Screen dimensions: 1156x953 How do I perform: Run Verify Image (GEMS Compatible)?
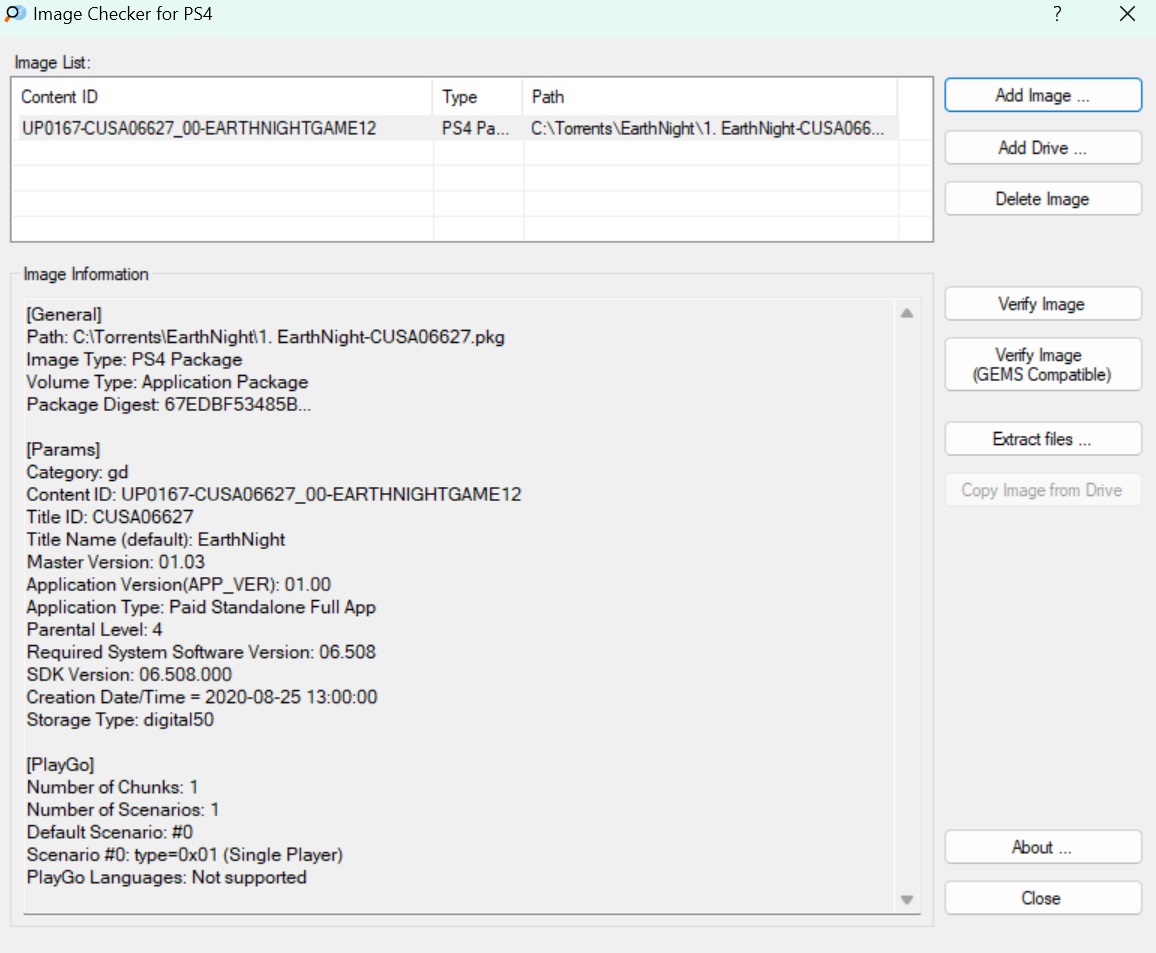1042,365
